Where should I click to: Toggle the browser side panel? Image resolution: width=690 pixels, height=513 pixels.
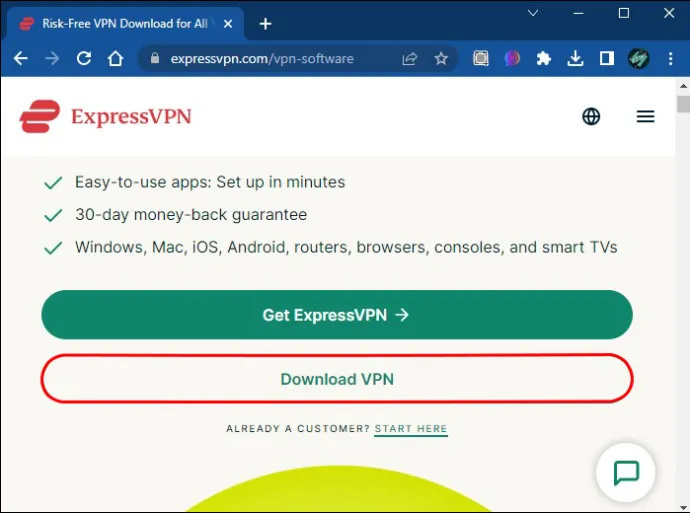(607, 59)
